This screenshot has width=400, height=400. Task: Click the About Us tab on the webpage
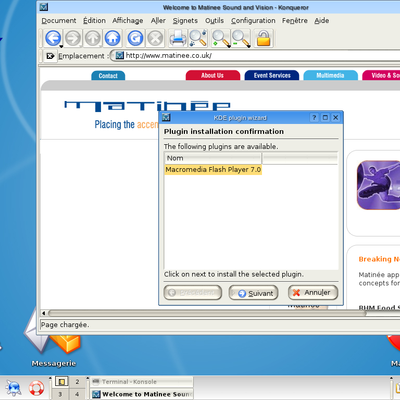point(213,75)
